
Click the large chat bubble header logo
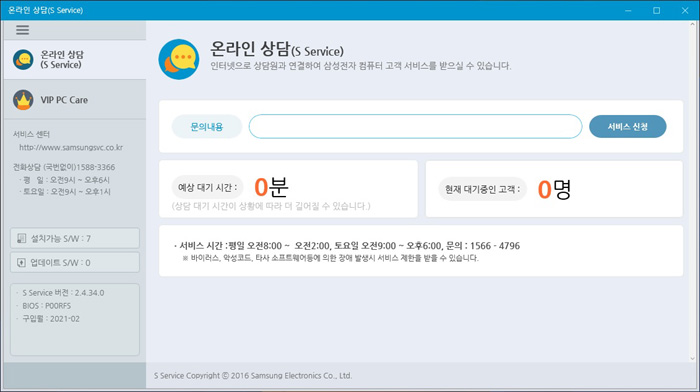click(179, 59)
